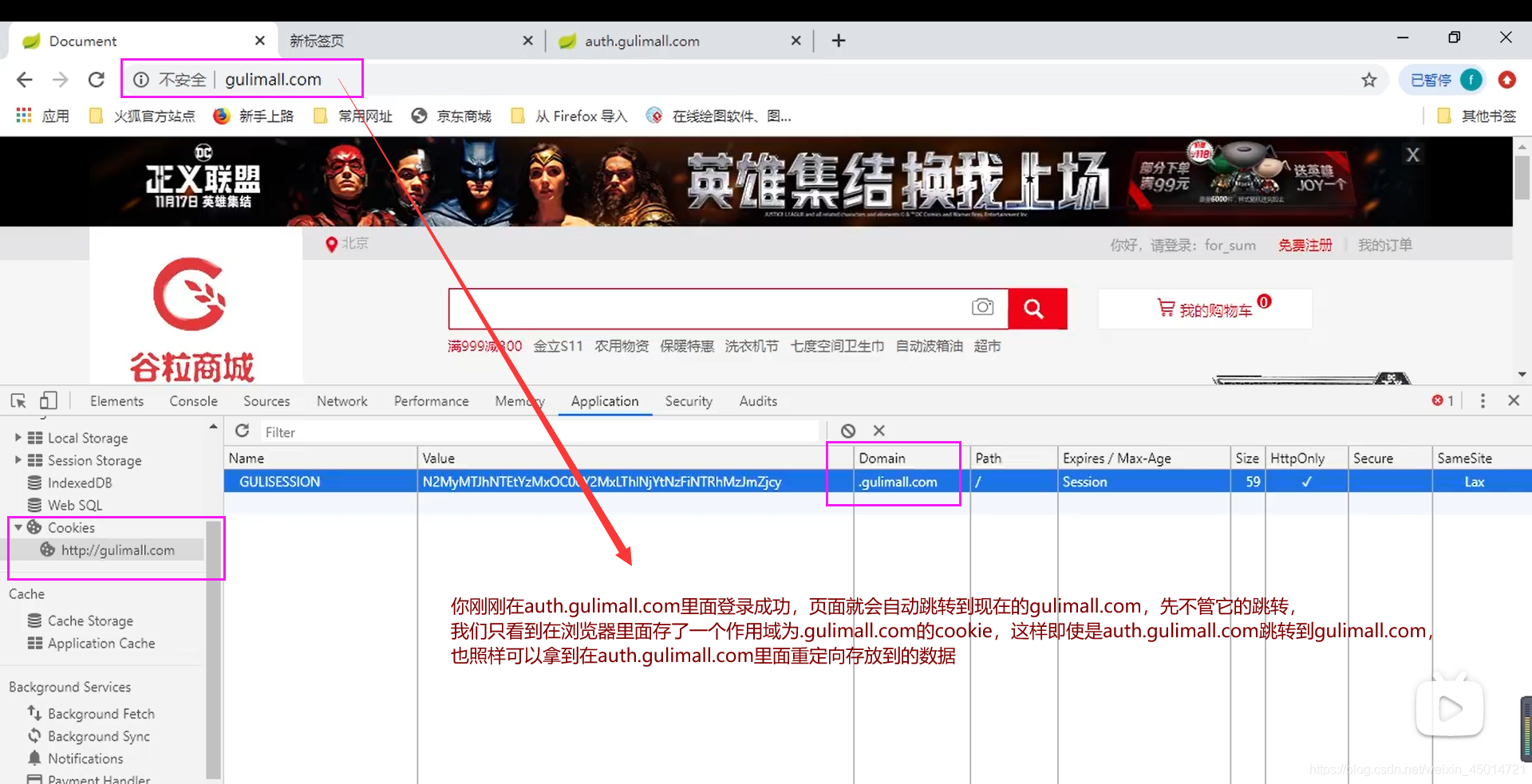Open the 京东商城 bookmark
This screenshot has height=784, width=1532.
(x=452, y=116)
